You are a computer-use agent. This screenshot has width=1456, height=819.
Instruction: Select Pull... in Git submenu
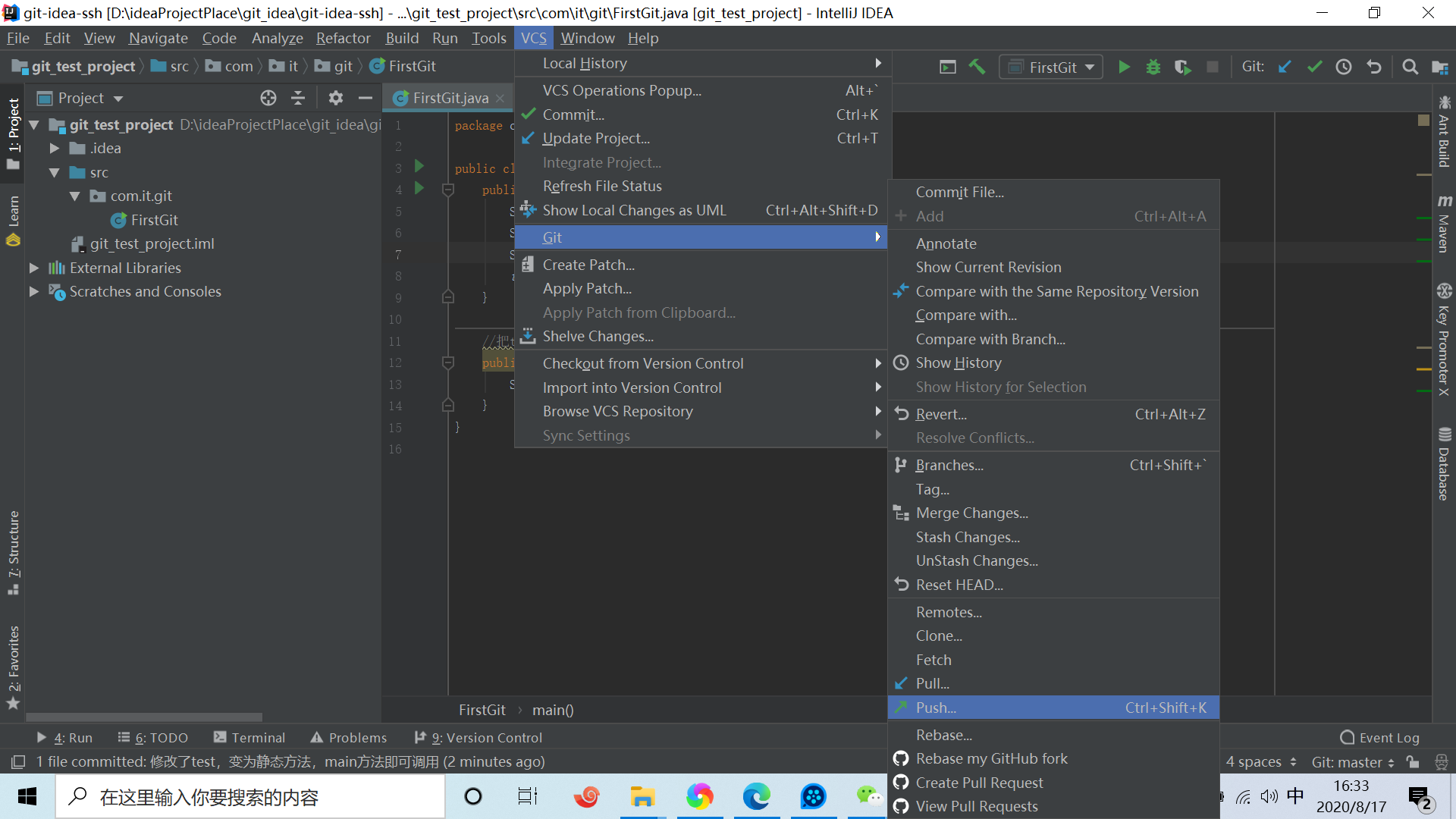pos(1053,683)
